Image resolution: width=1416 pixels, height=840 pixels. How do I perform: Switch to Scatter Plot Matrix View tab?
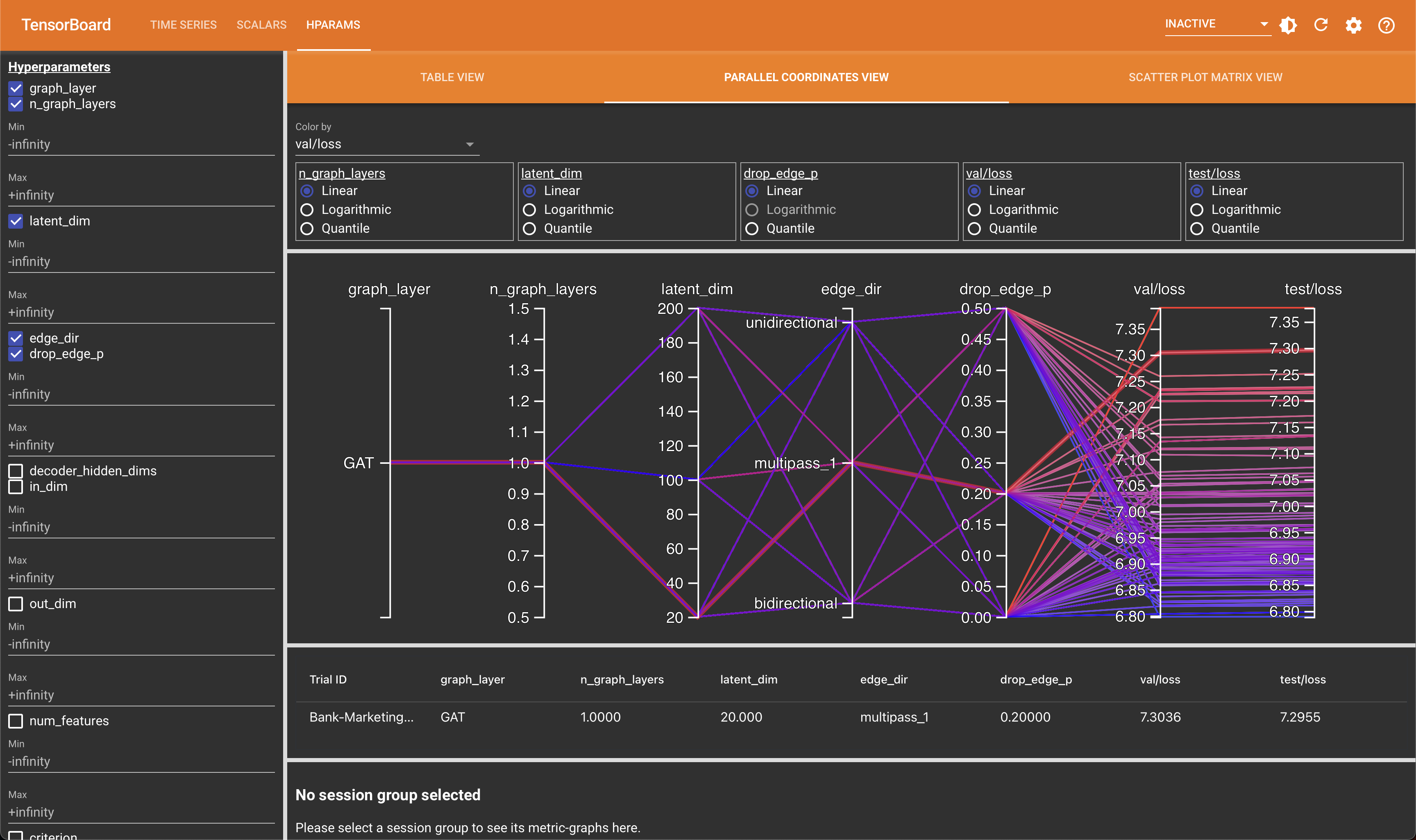point(1205,77)
